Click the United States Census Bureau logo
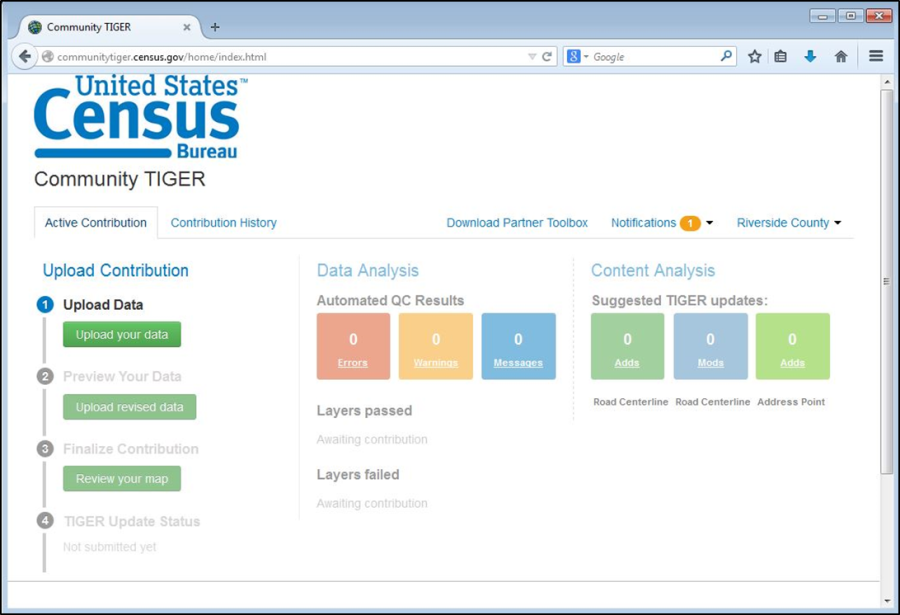 141,117
